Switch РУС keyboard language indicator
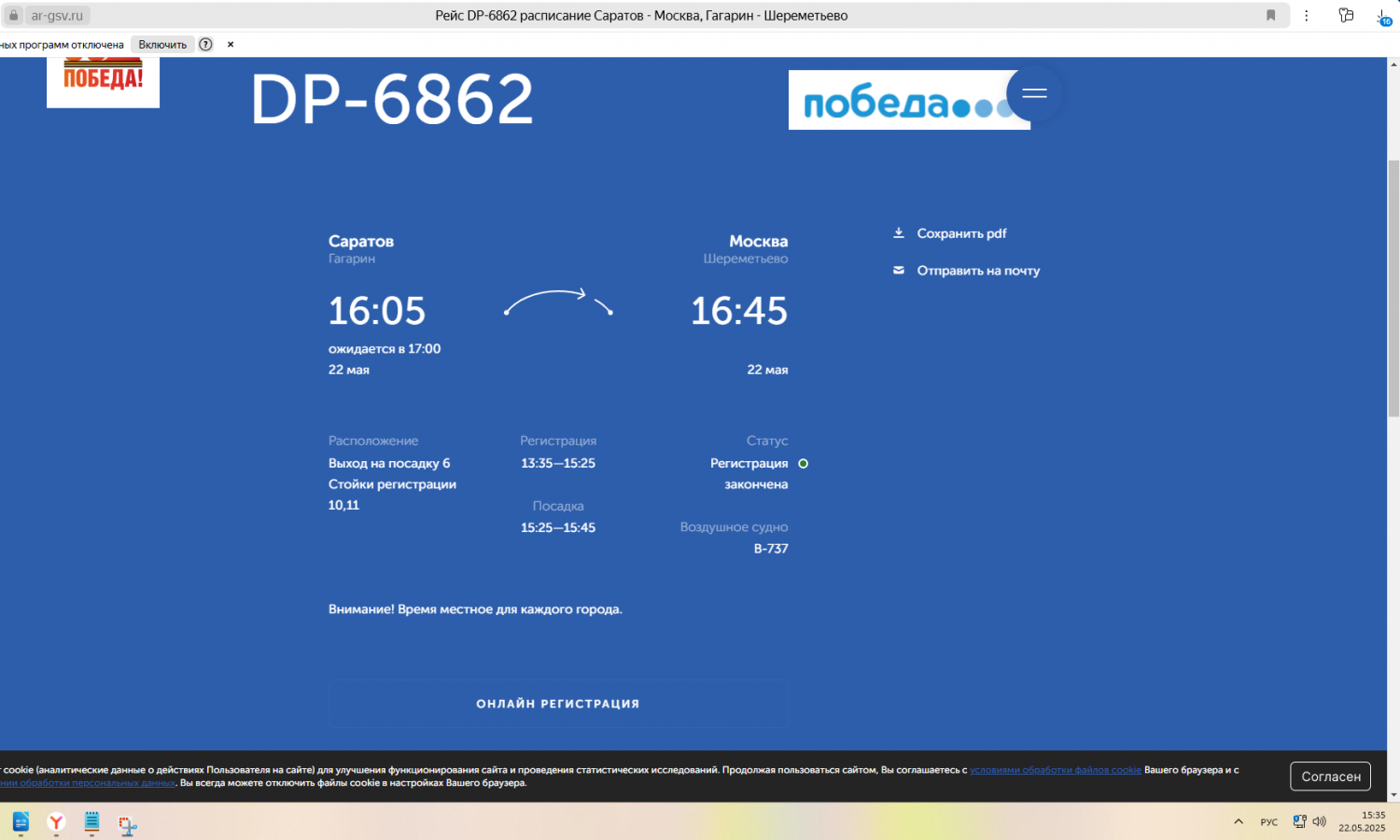The width and height of the screenshot is (1400, 840). [x=1269, y=822]
